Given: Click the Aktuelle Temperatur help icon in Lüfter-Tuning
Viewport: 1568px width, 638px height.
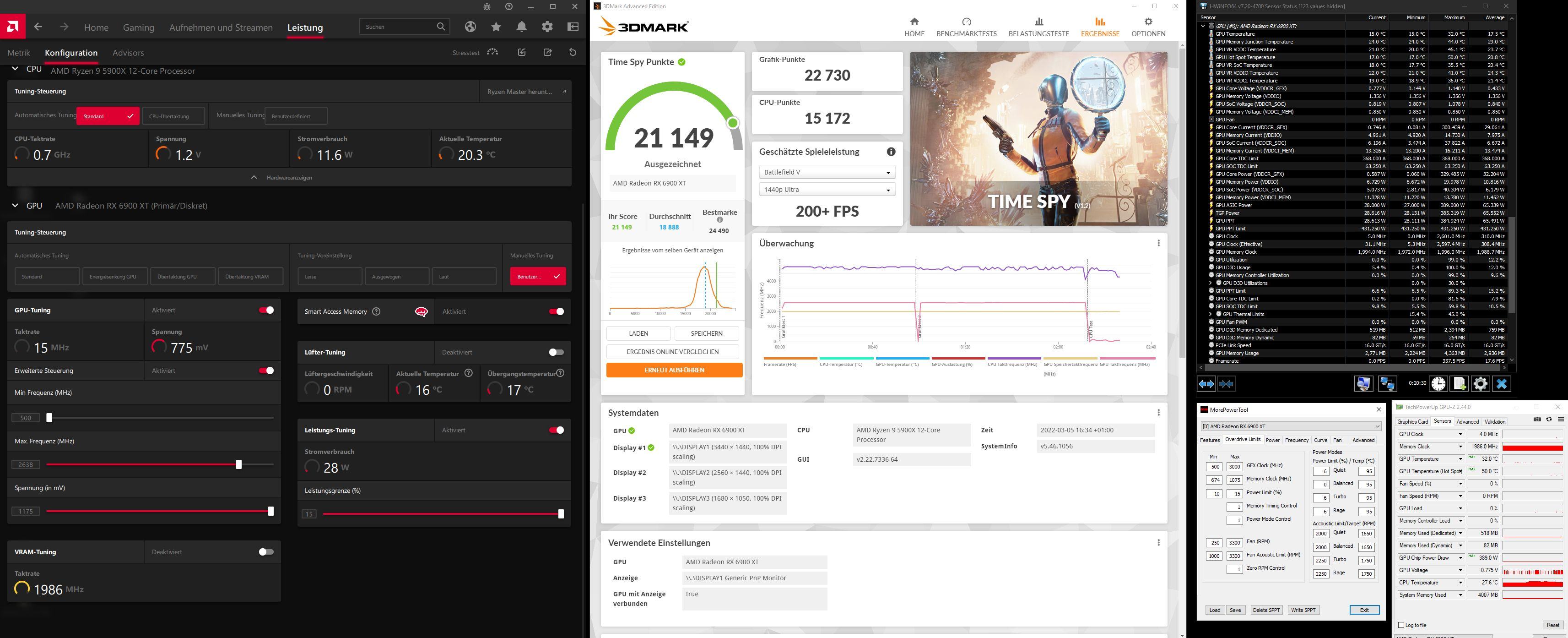Looking at the screenshot, I should click(x=468, y=373).
